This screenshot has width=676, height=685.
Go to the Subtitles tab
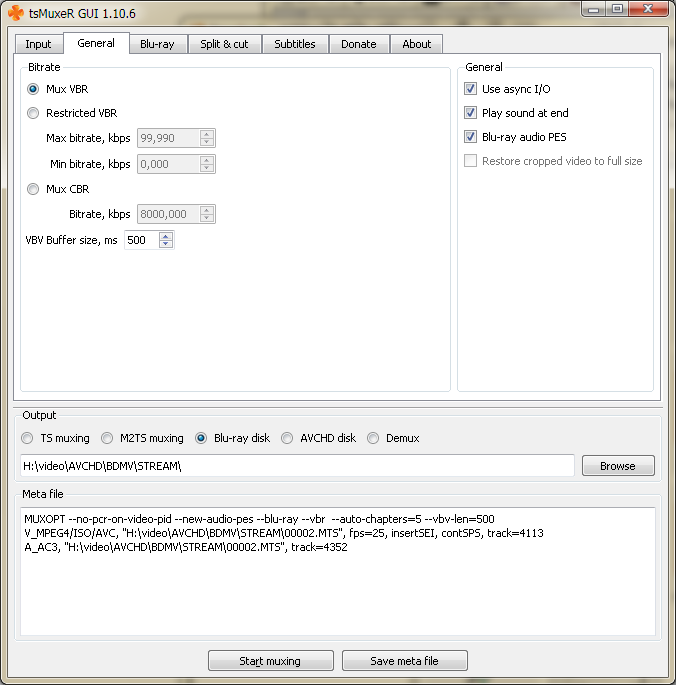(x=295, y=44)
